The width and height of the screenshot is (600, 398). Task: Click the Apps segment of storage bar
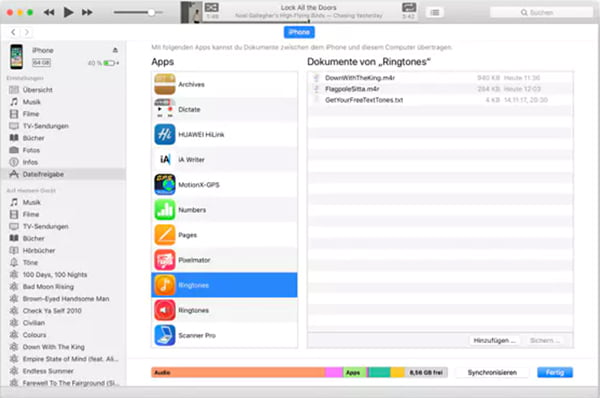pyautogui.click(x=354, y=372)
